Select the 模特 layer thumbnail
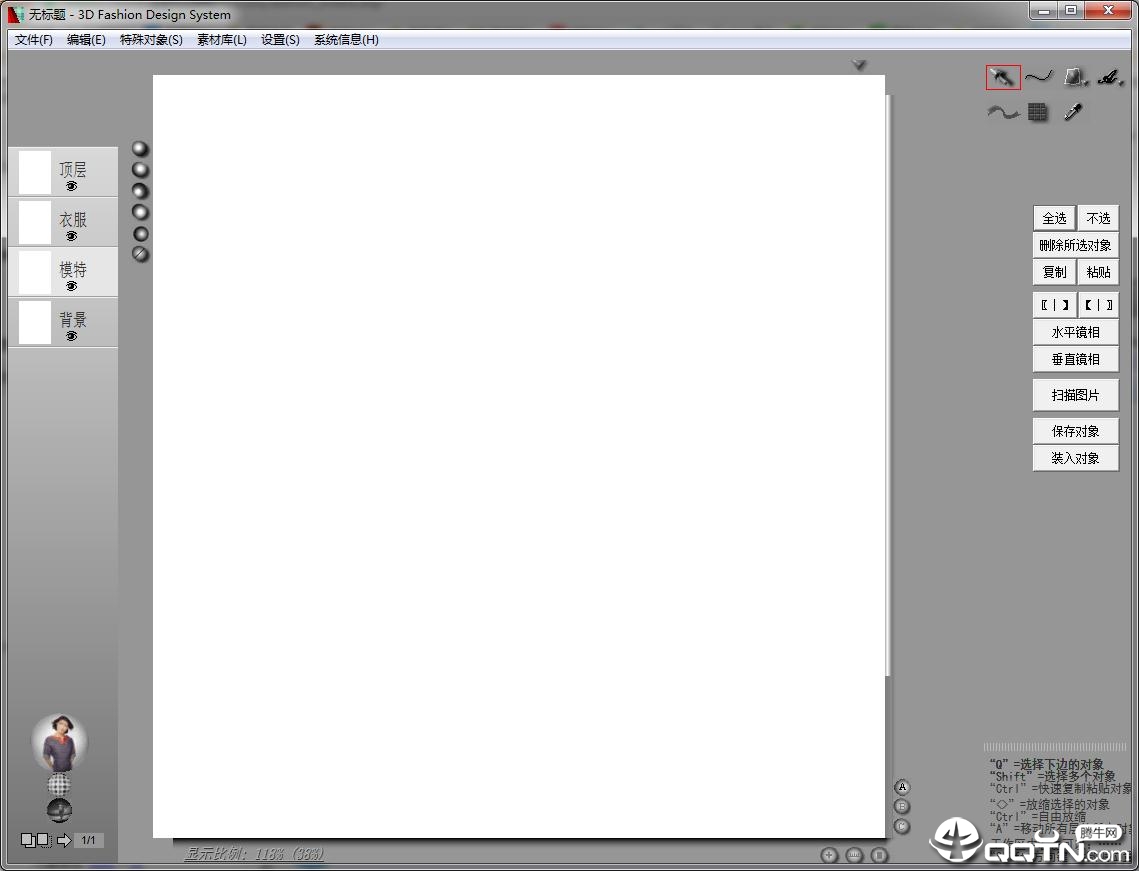 point(34,272)
